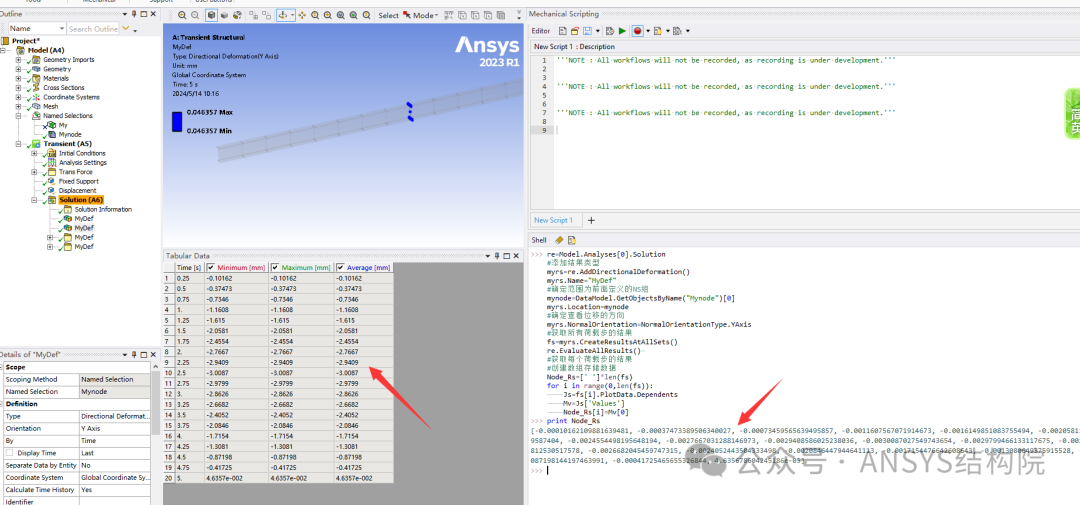The height and width of the screenshot is (505, 1080).
Task: Click the Save Script disk icon
Action: (588, 31)
